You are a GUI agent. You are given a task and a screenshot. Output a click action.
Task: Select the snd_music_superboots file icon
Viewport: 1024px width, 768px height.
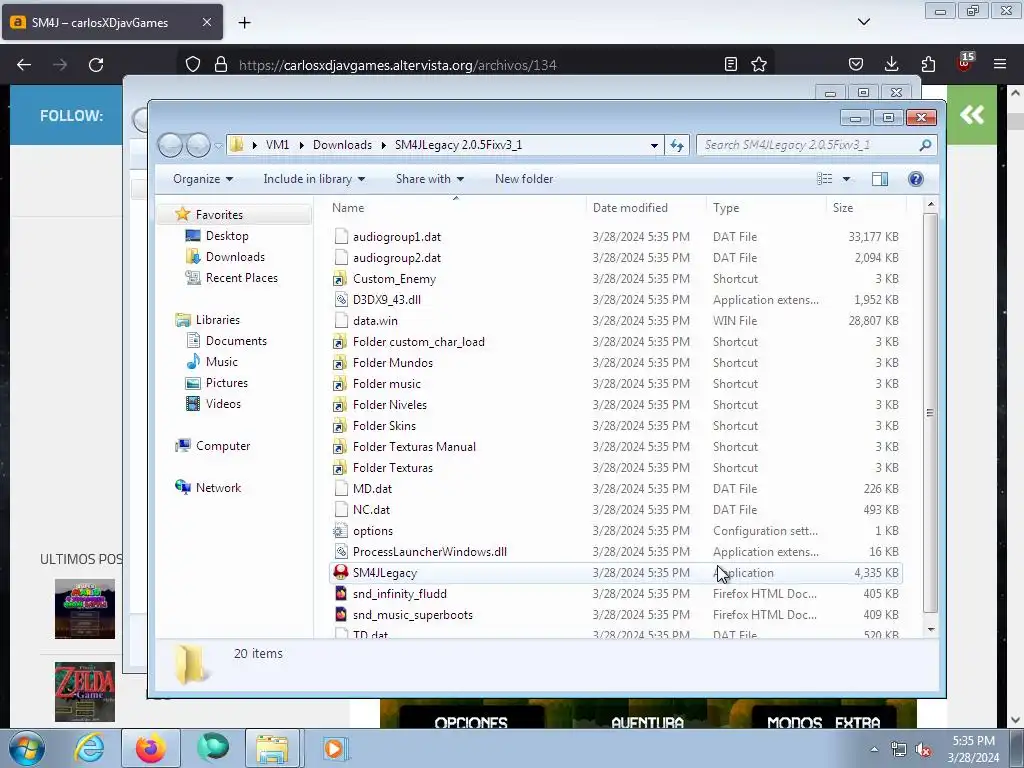click(x=340, y=614)
